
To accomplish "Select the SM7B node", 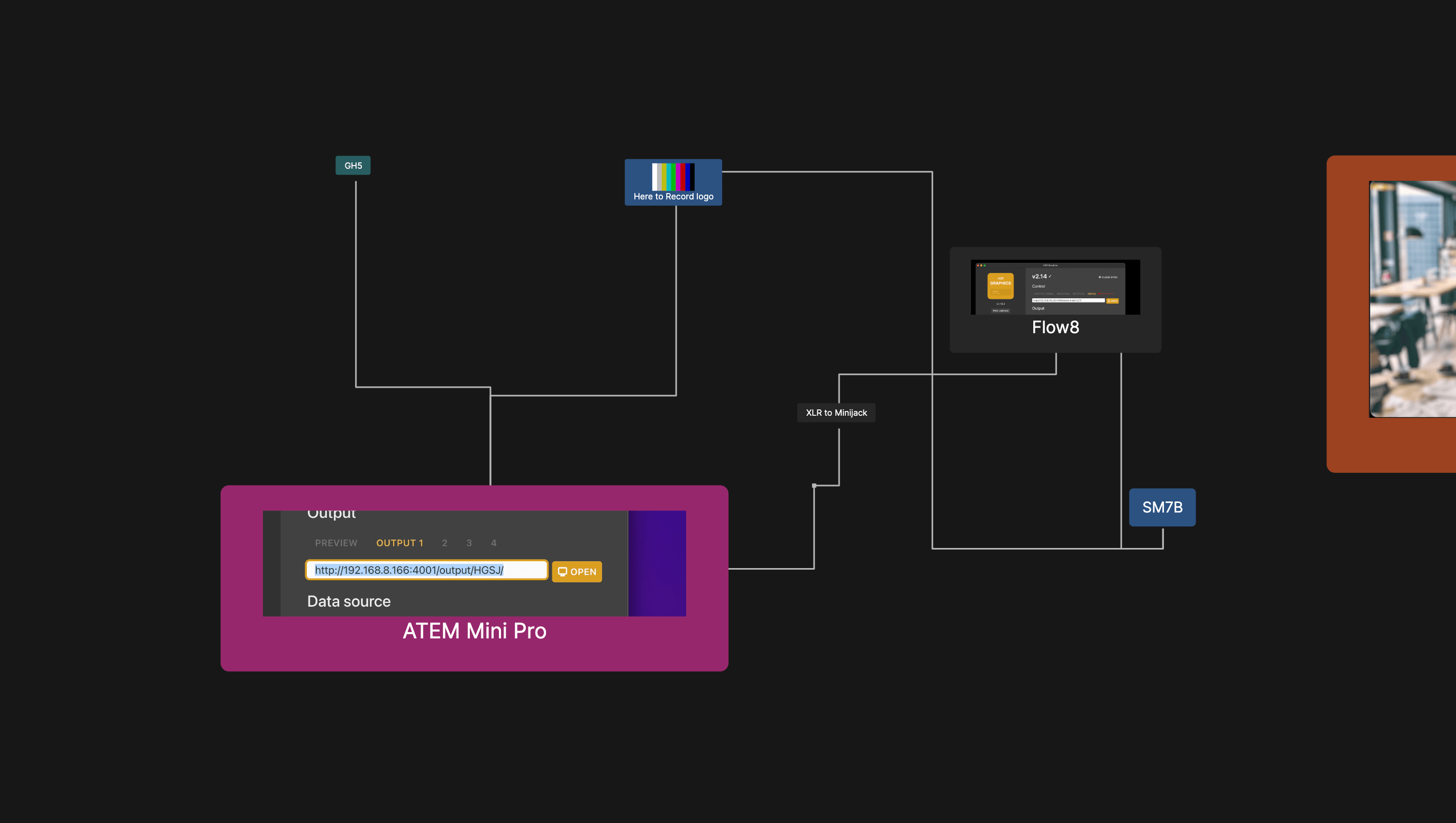I will [1162, 508].
